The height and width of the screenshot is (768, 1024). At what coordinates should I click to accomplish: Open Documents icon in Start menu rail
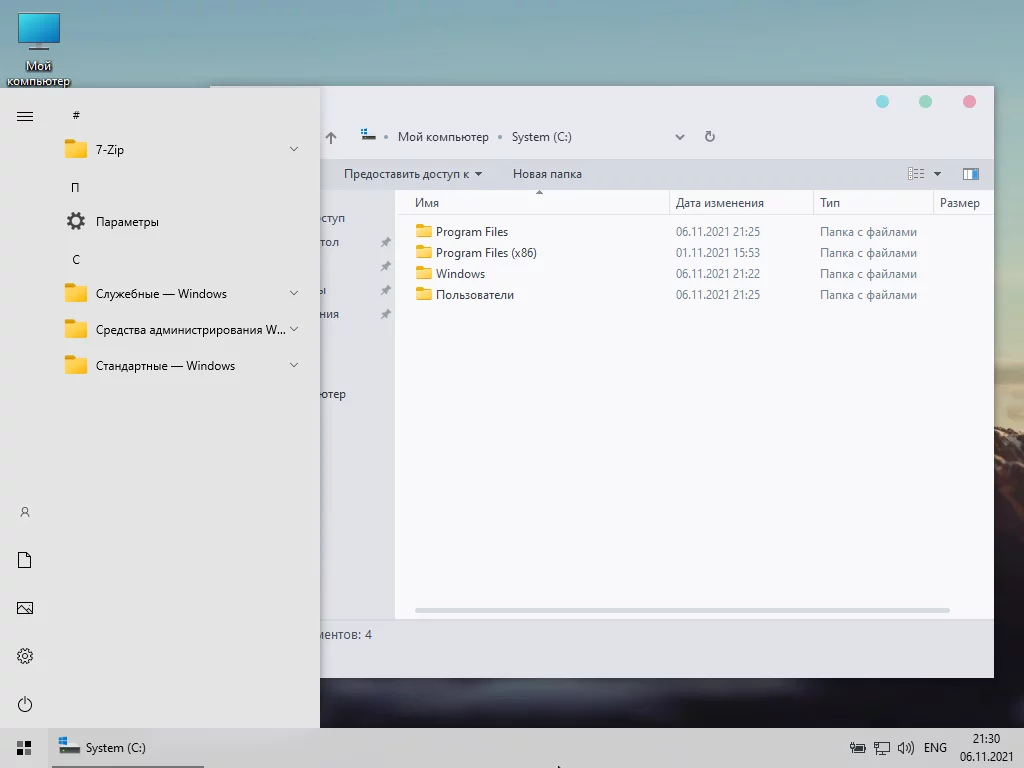[25, 560]
